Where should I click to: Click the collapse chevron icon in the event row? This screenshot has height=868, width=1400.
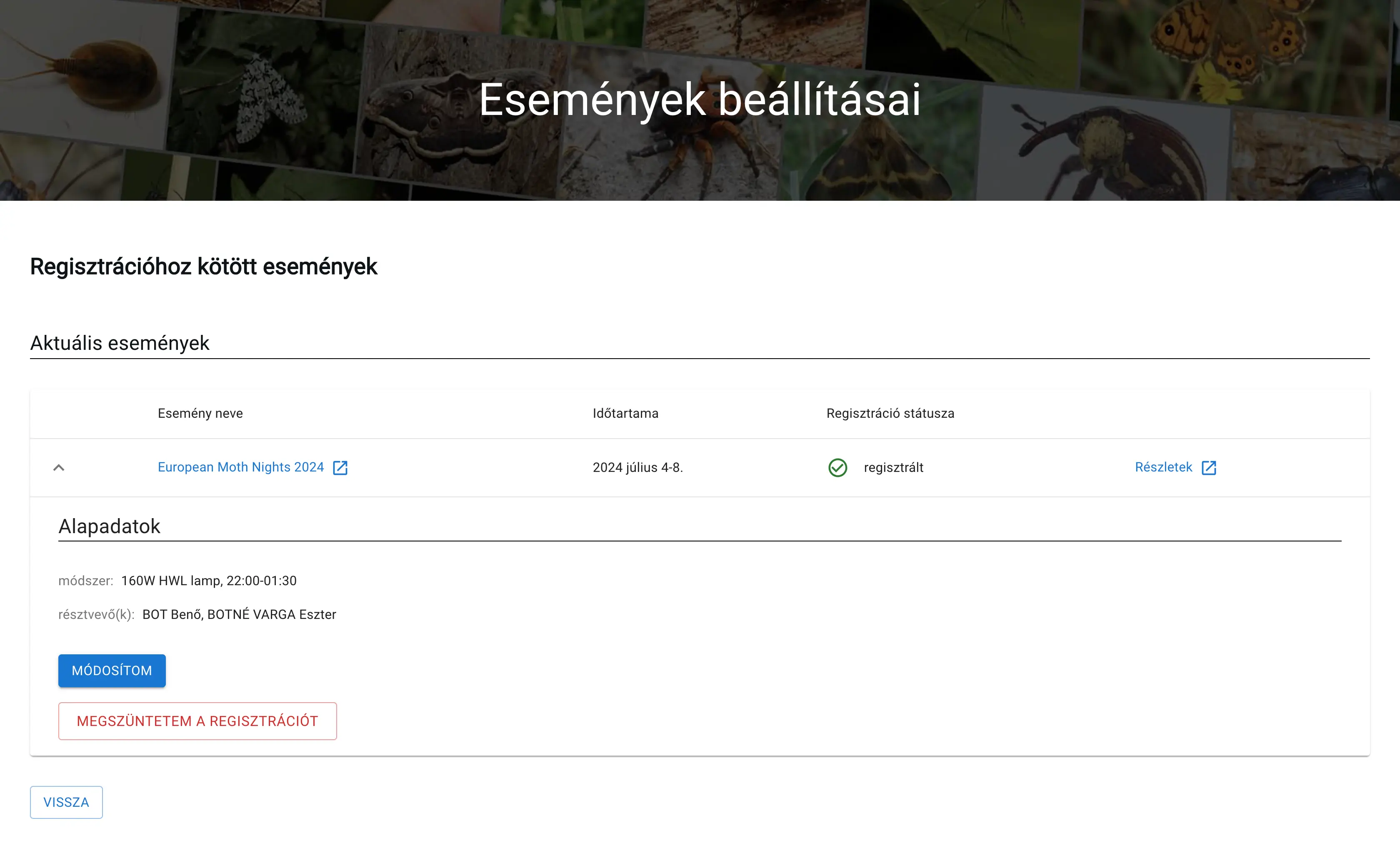[60, 467]
